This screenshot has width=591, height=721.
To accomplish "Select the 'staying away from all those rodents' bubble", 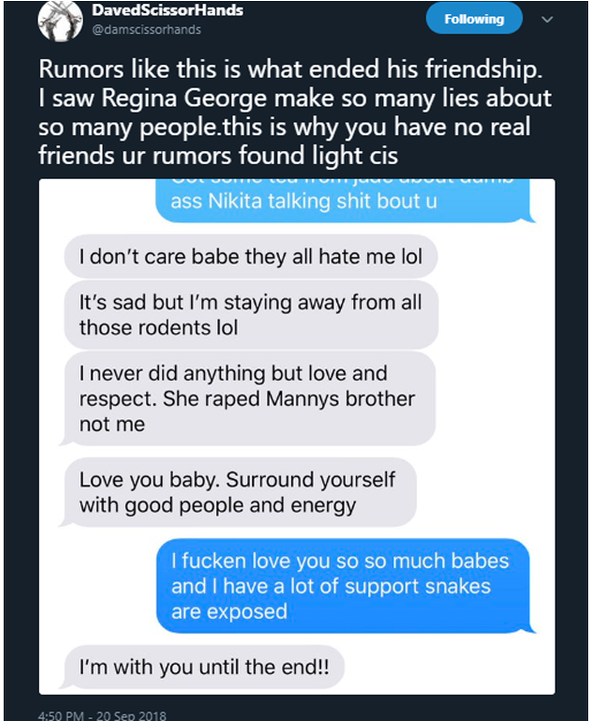I will (251, 315).
